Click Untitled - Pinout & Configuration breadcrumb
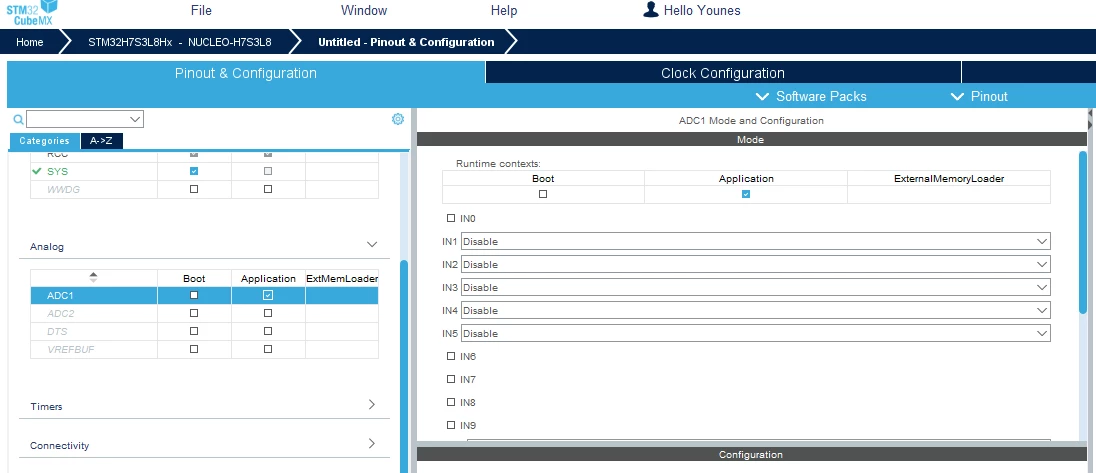This screenshot has width=1096, height=473. tap(406, 42)
